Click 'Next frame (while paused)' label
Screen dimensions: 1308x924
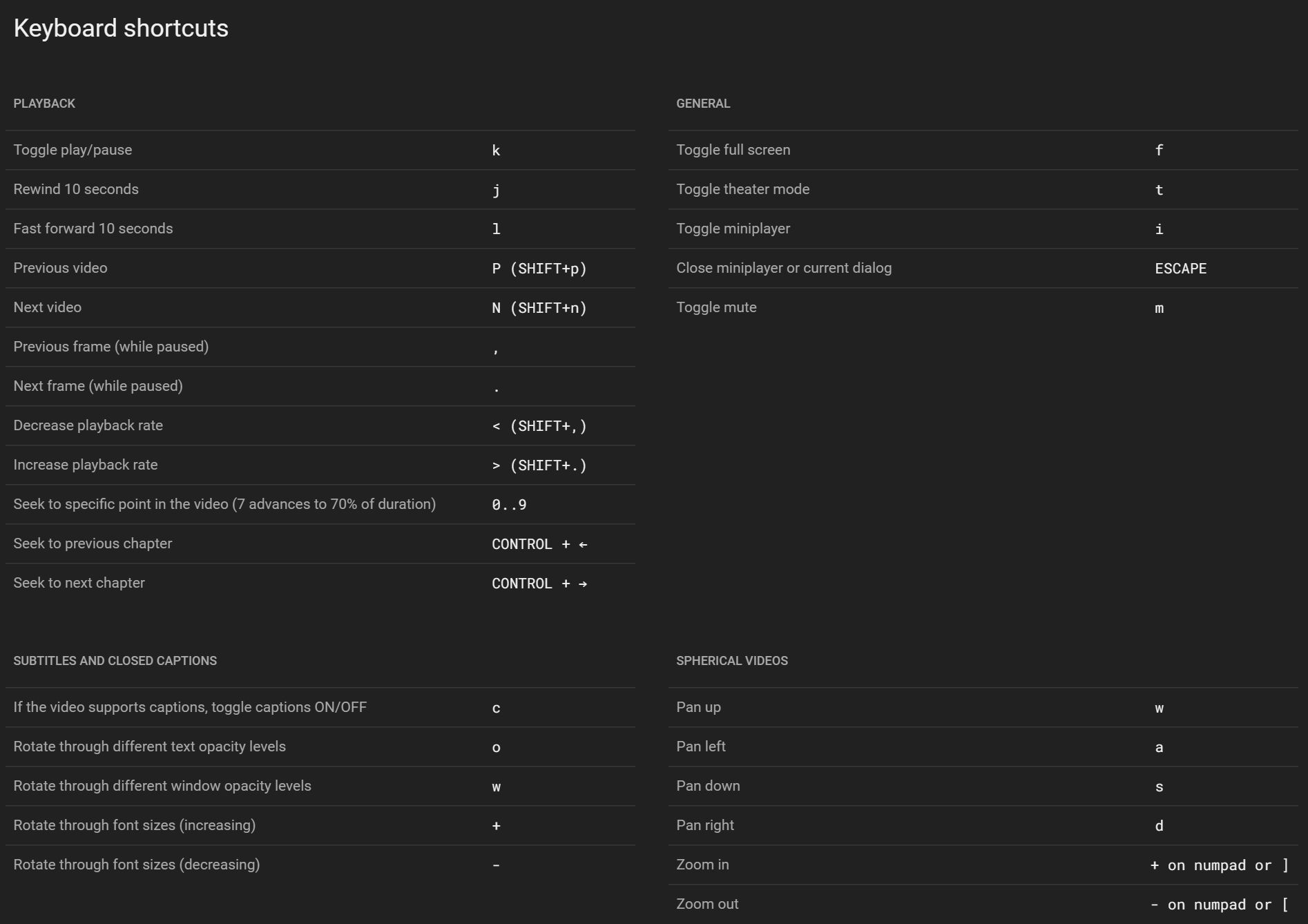(x=98, y=386)
